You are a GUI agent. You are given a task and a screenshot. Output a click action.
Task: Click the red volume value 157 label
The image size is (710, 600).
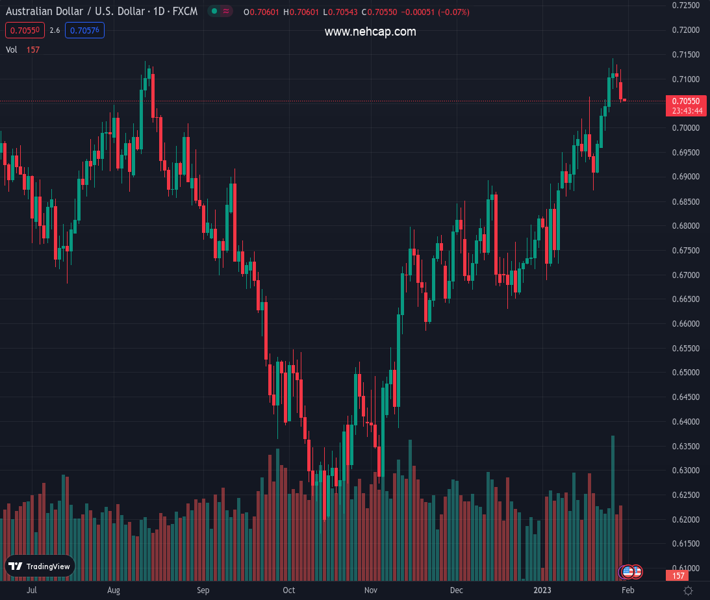click(678, 576)
